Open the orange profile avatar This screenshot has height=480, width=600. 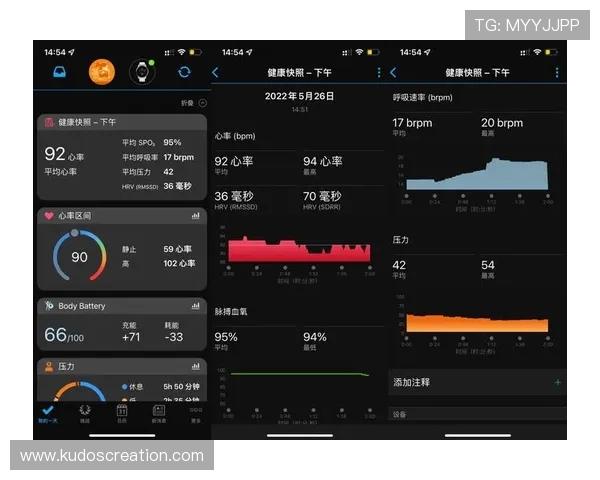(x=102, y=72)
